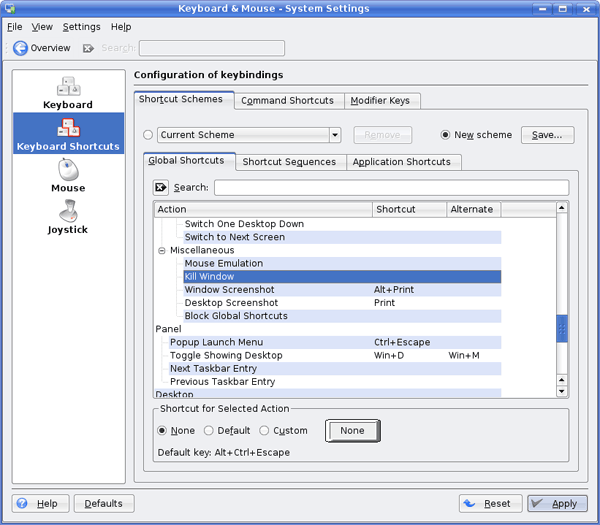Click the scrollbar top up arrow

click(562, 208)
